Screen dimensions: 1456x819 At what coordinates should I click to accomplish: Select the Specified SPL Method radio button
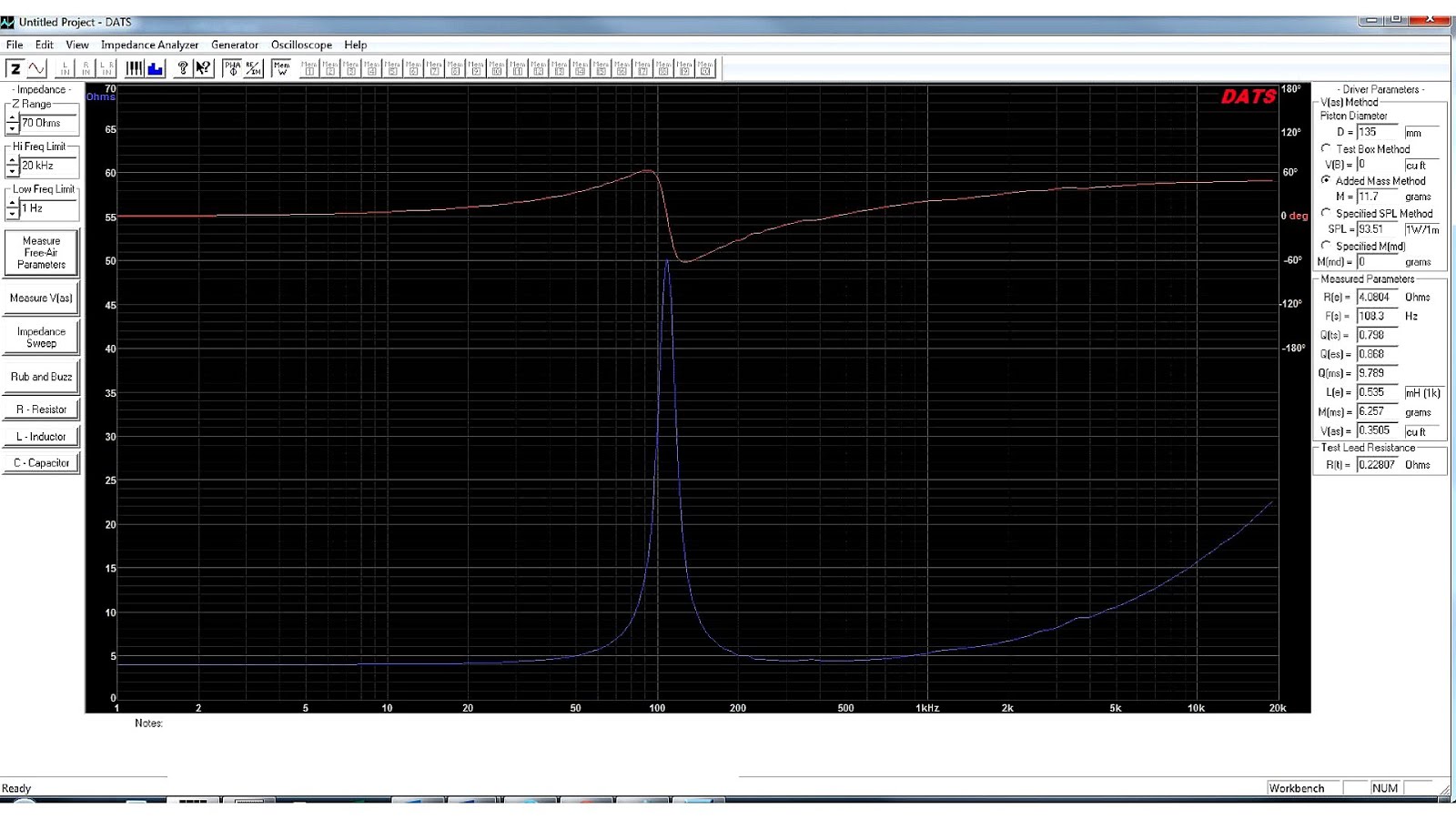tap(1326, 213)
